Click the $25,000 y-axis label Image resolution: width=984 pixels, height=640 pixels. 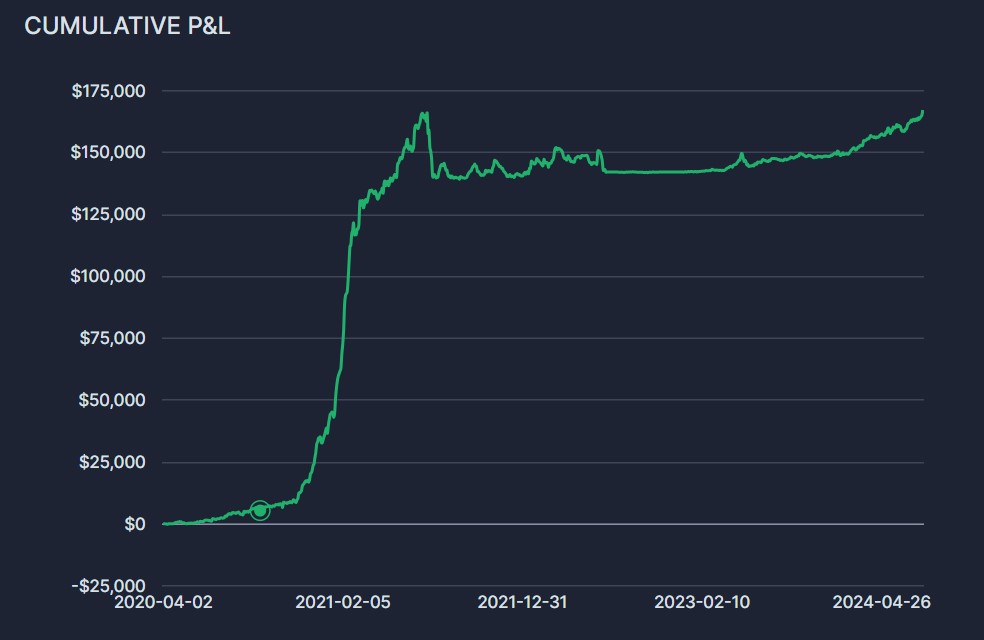112,462
